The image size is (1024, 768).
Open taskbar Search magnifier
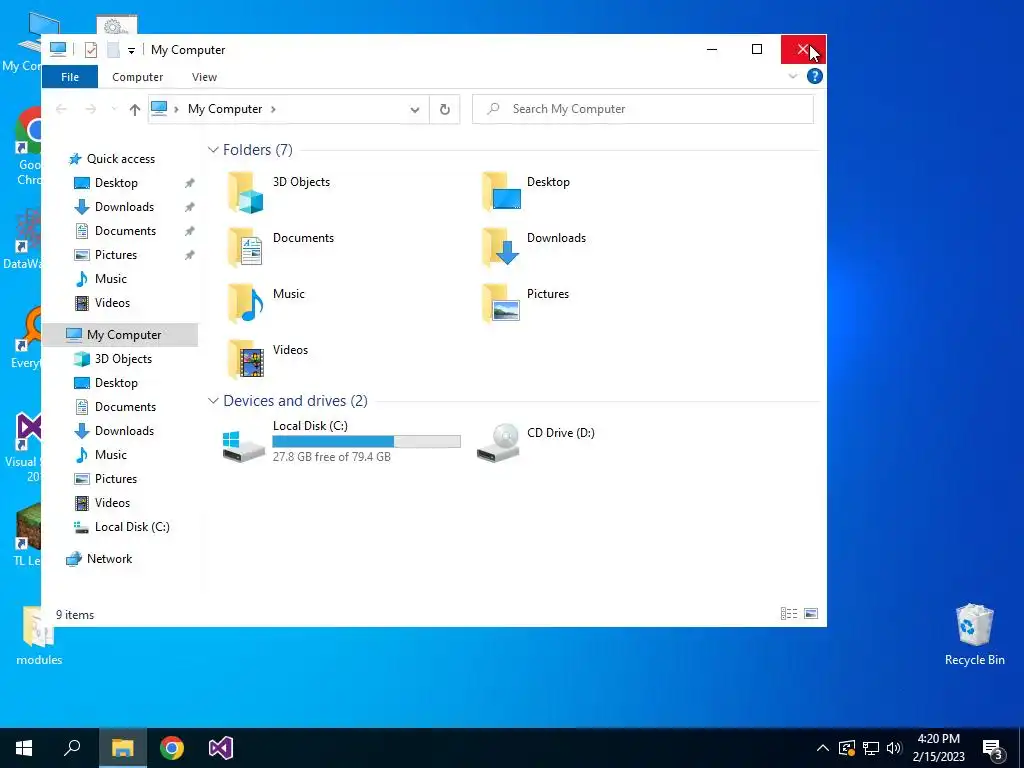point(72,748)
